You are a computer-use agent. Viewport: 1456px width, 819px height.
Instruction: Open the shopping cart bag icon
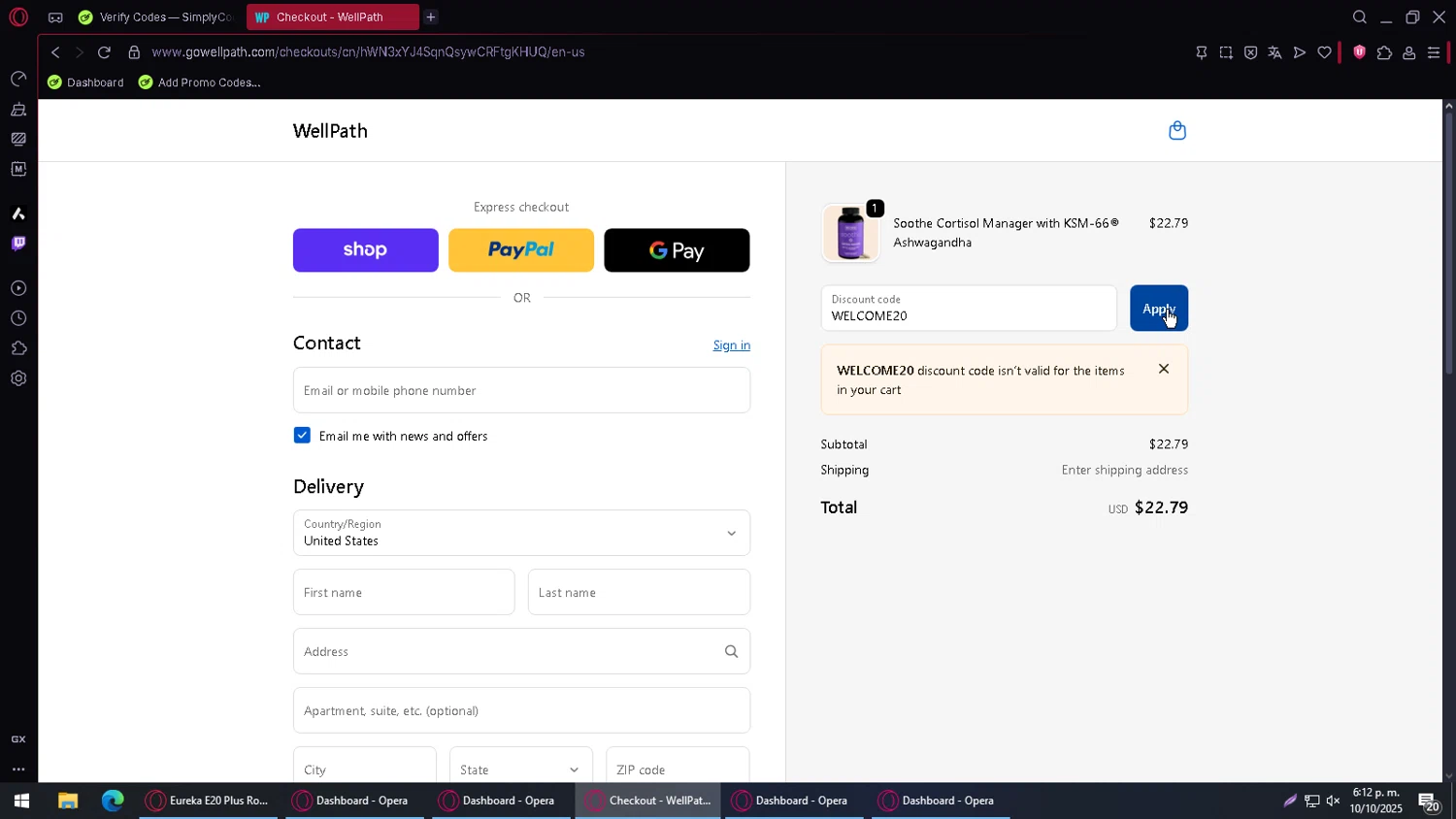pyautogui.click(x=1177, y=131)
